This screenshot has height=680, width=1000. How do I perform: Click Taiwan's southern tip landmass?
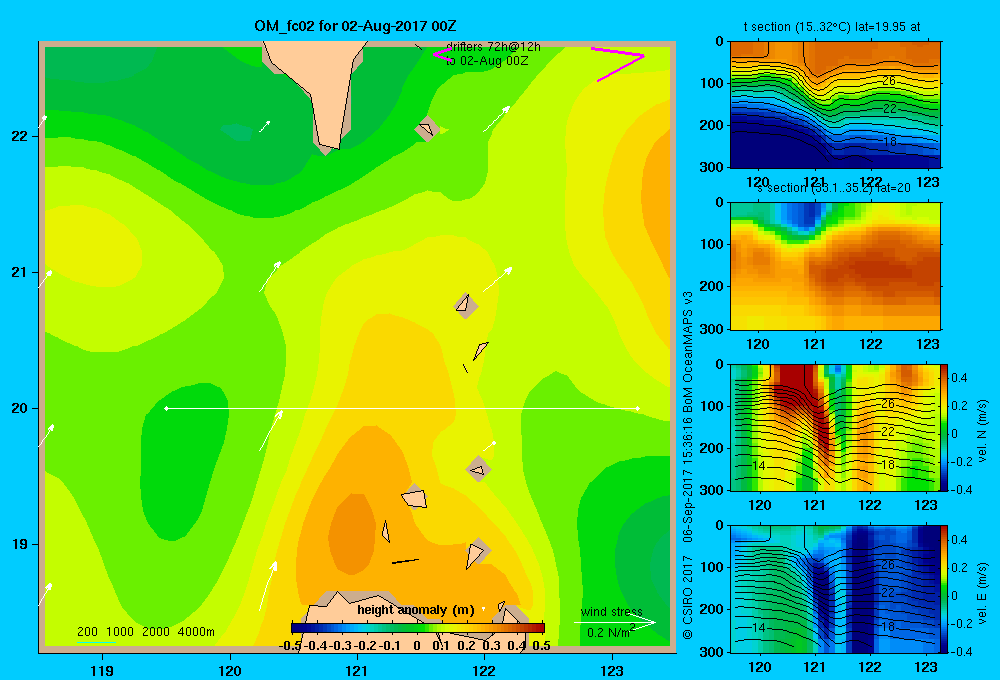(321, 96)
